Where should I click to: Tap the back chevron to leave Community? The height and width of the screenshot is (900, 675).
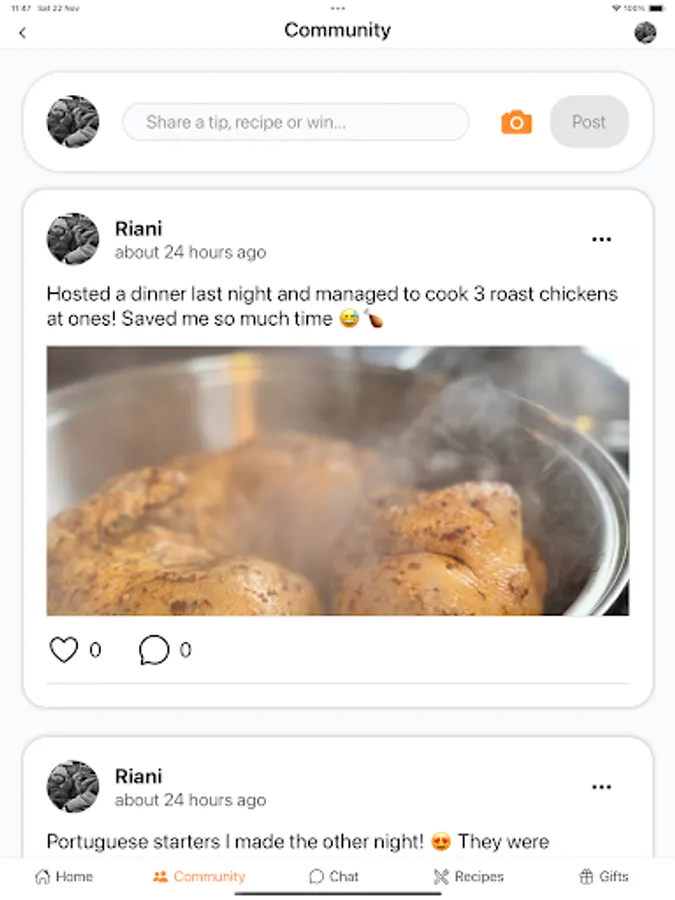tap(22, 32)
